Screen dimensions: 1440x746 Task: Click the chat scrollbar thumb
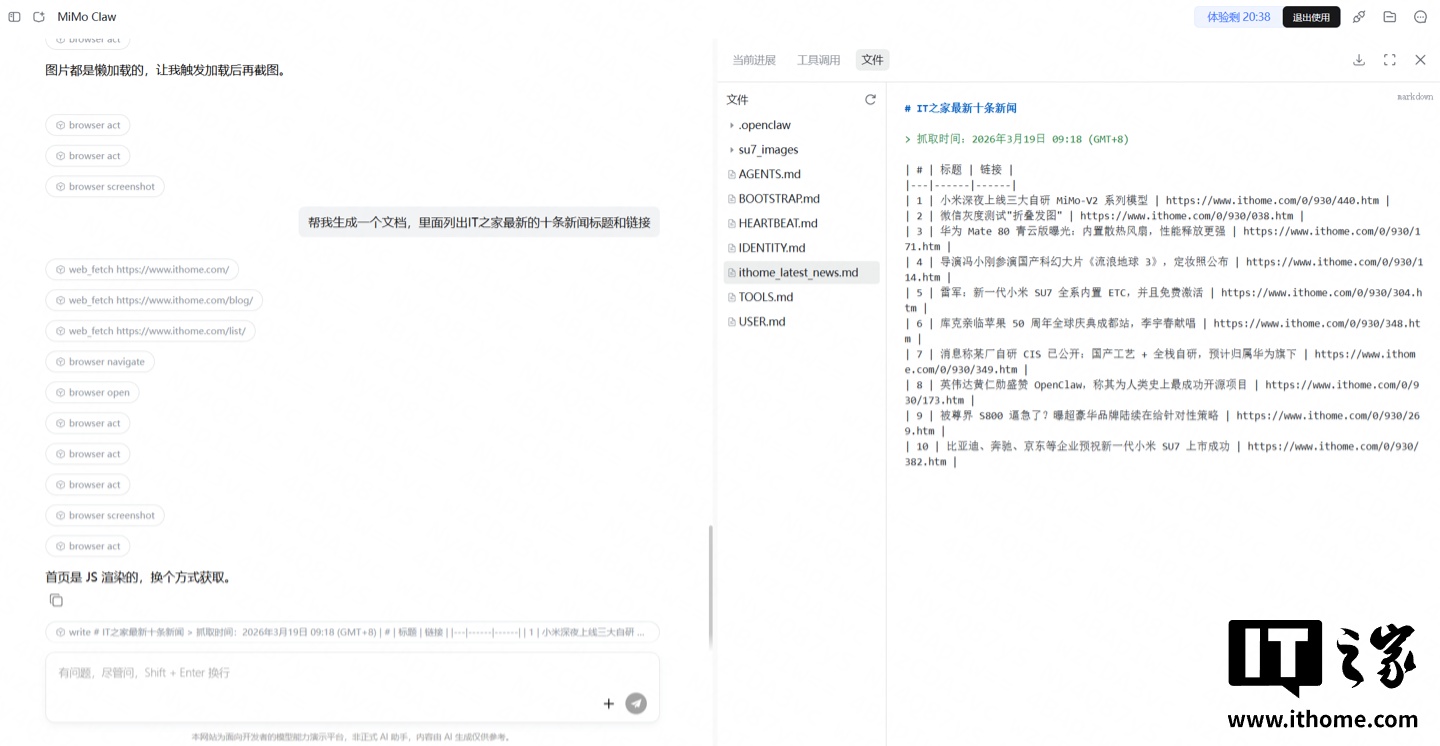pos(710,588)
